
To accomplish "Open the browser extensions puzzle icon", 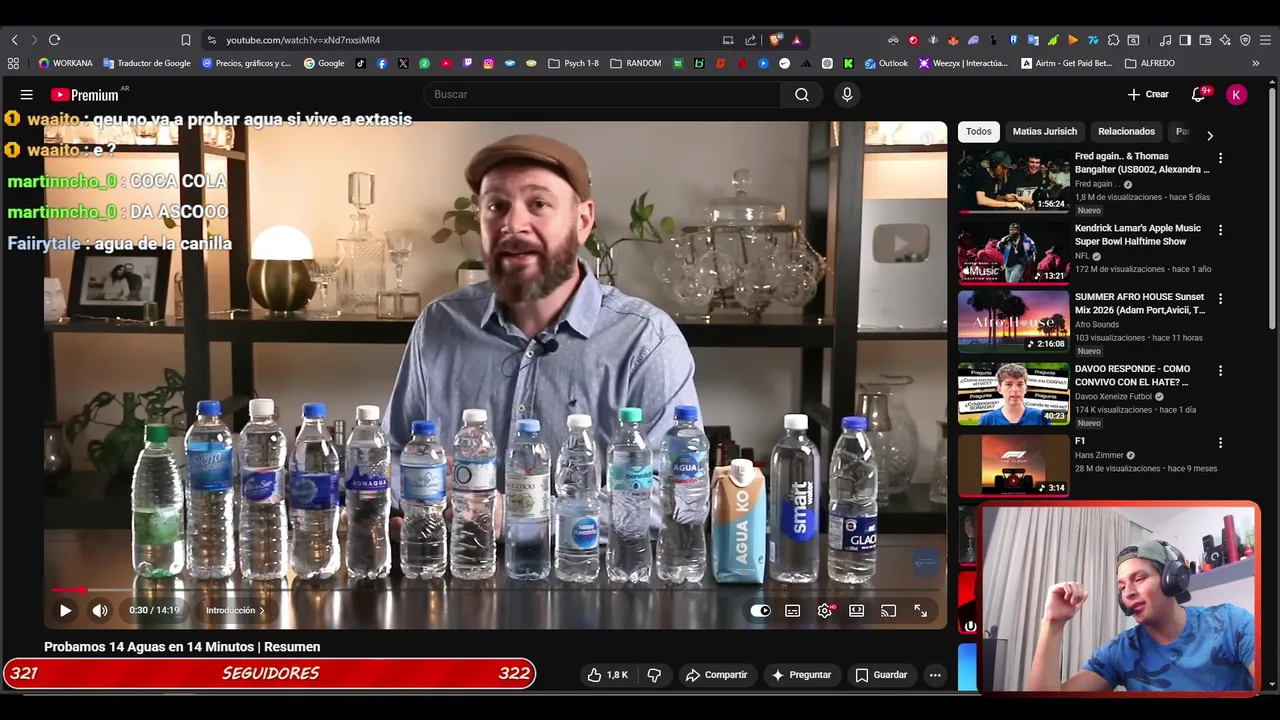I will [1113, 40].
